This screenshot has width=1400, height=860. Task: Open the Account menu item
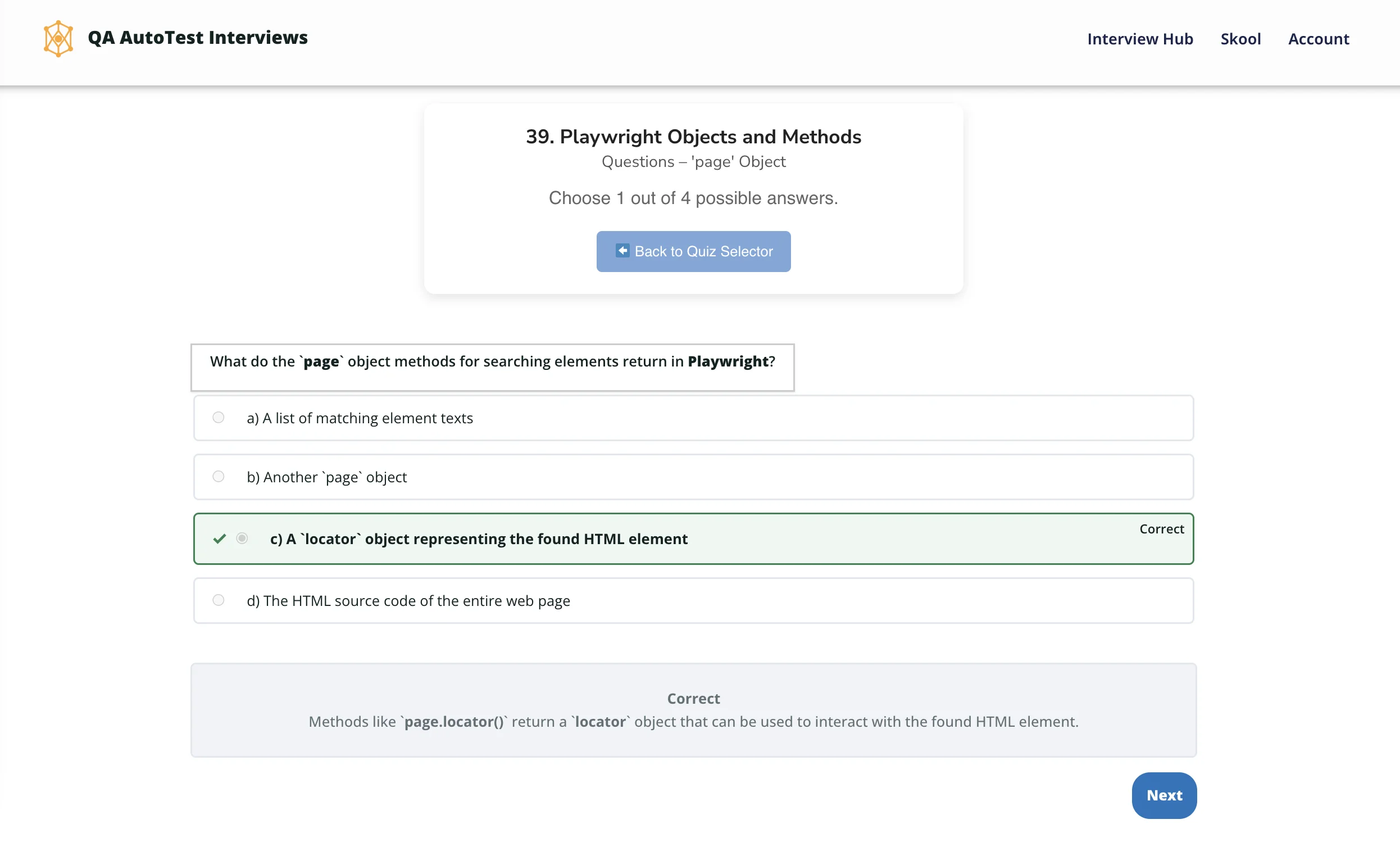1318,39
